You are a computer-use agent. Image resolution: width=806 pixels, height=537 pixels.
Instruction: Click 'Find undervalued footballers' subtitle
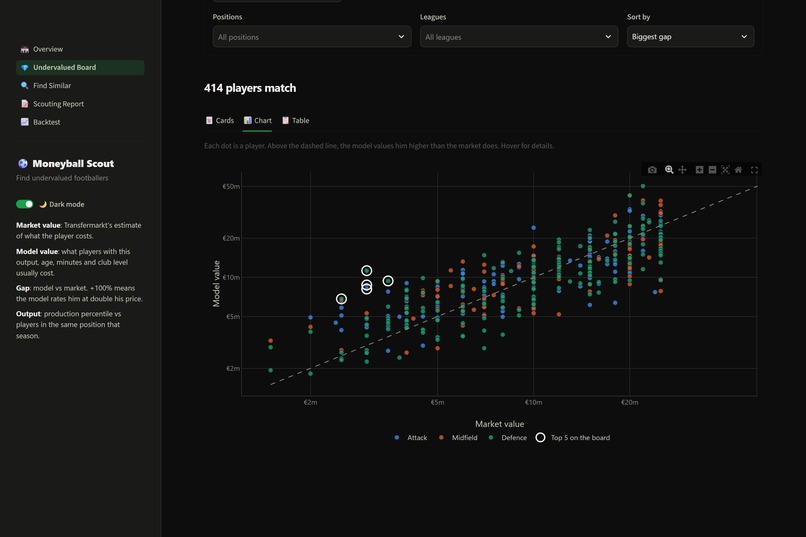point(62,178)
